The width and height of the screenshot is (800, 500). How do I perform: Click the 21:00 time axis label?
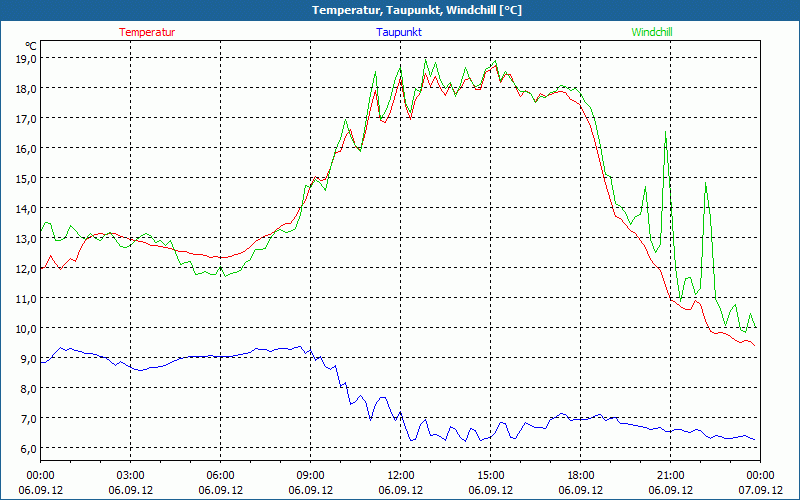[670, 476]
